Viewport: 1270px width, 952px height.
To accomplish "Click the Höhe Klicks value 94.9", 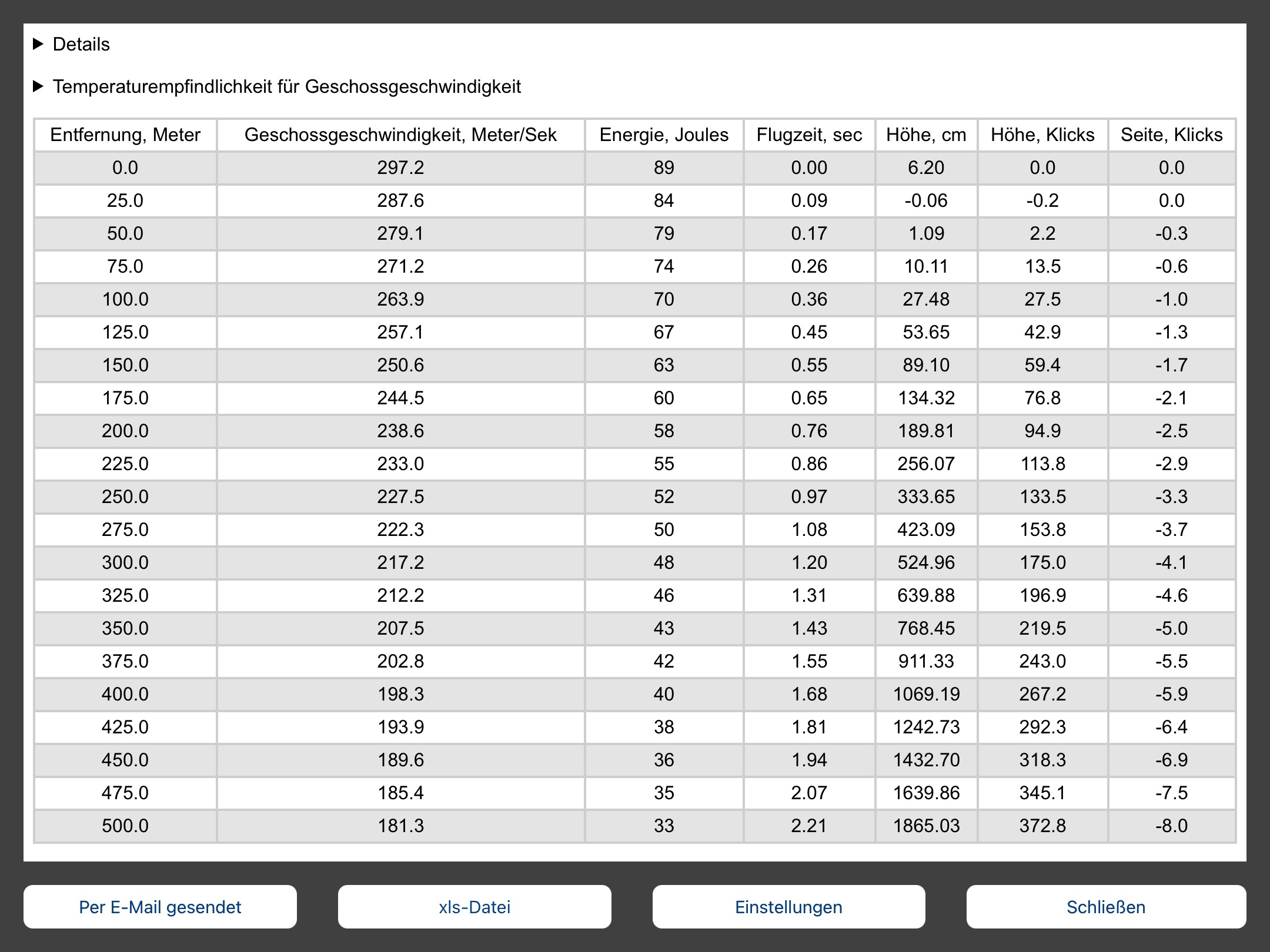I will coord(1042,431).
